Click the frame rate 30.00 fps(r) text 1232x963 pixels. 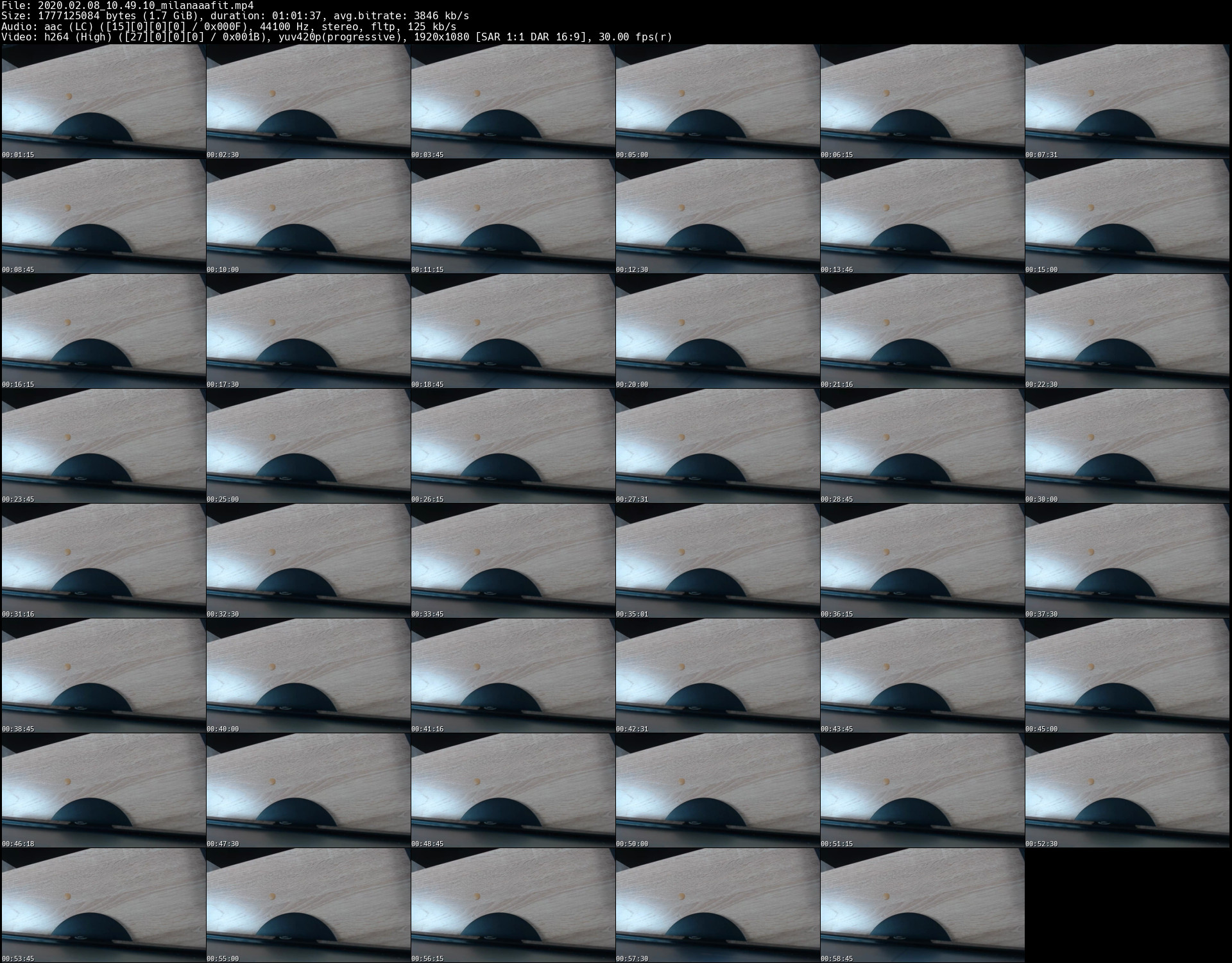(635, 37)
